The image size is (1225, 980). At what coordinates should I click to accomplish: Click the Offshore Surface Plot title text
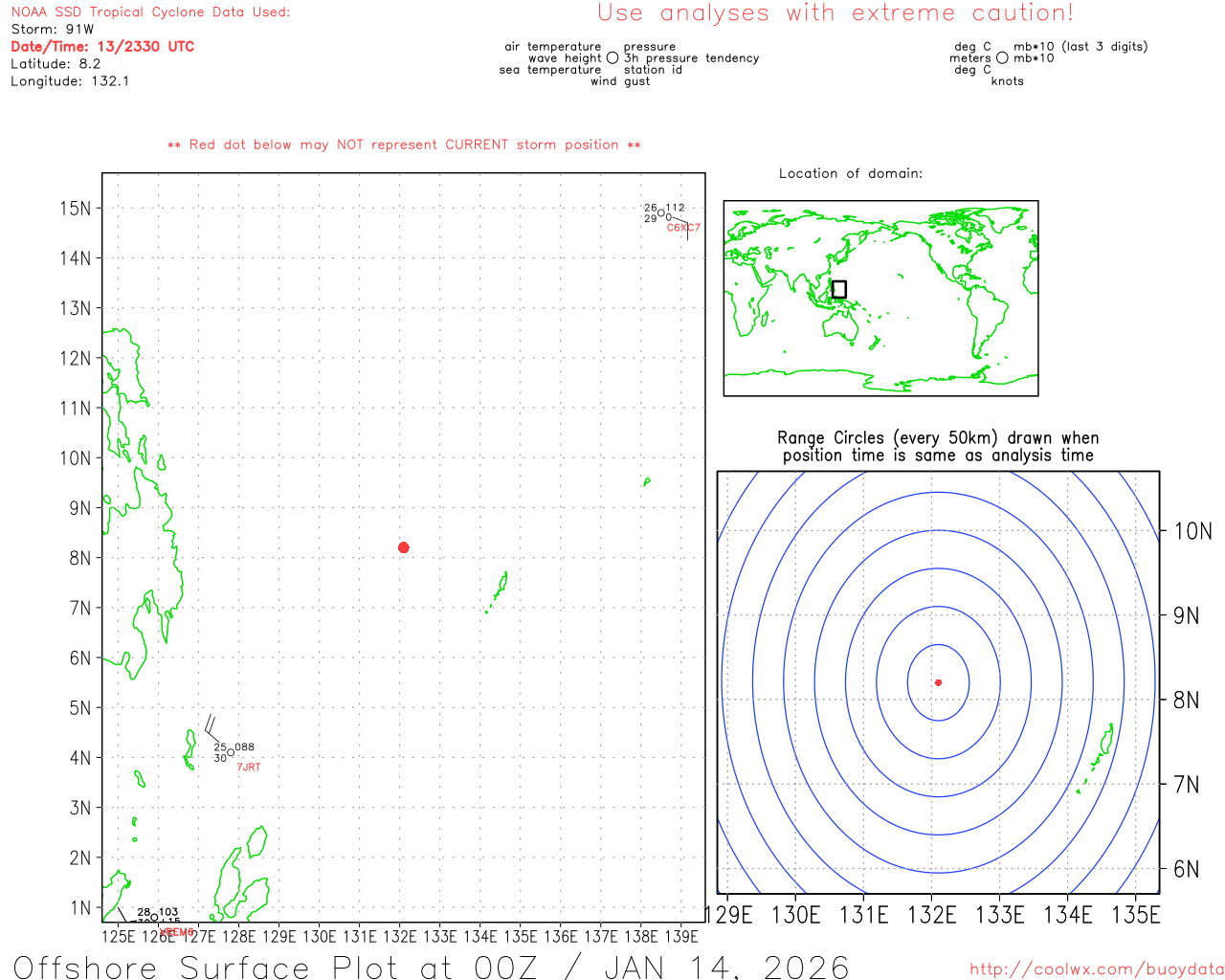point(431,967)
